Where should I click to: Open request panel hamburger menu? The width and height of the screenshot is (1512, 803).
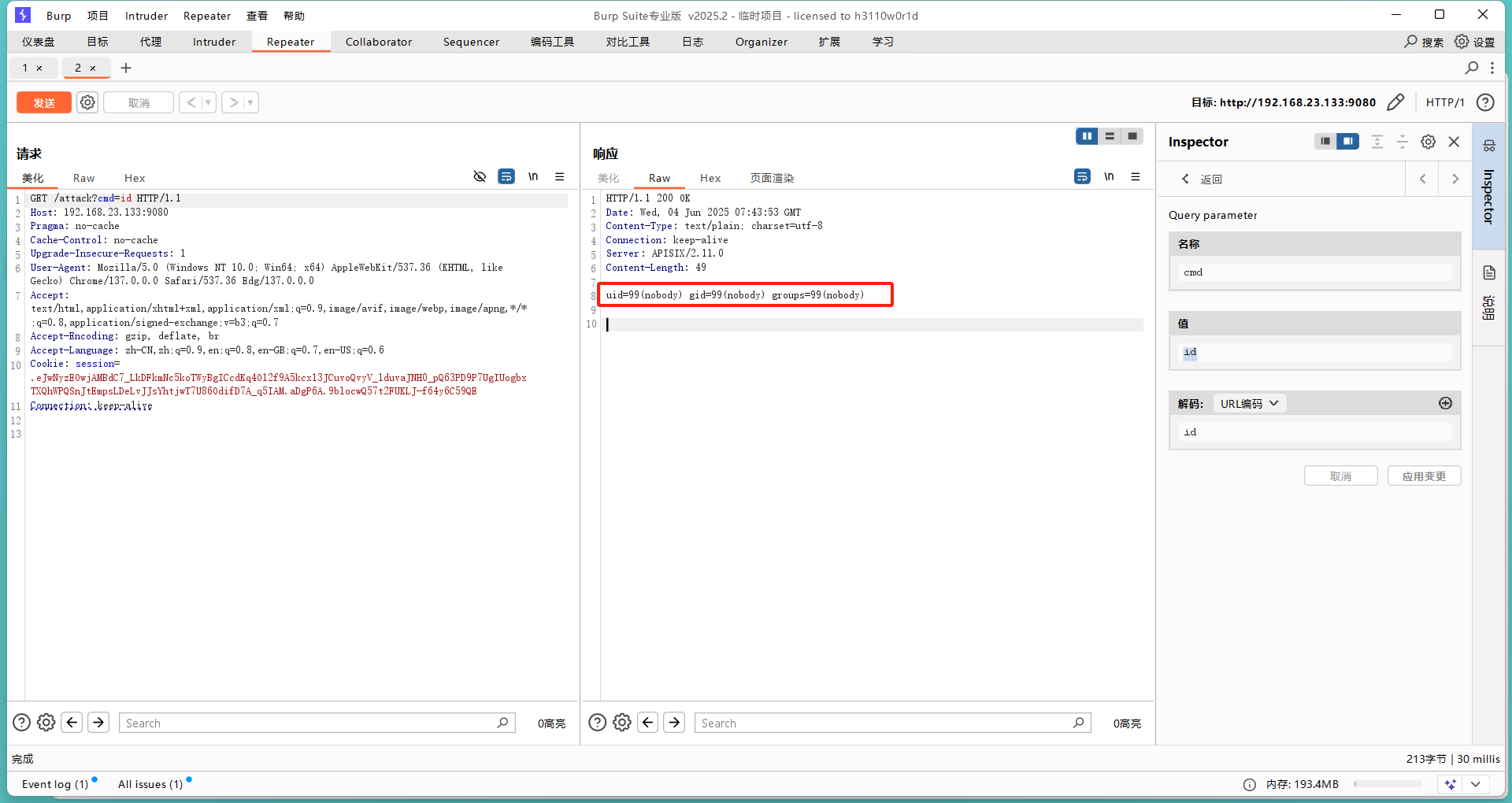pyautogui.click(x=560, y=176)
